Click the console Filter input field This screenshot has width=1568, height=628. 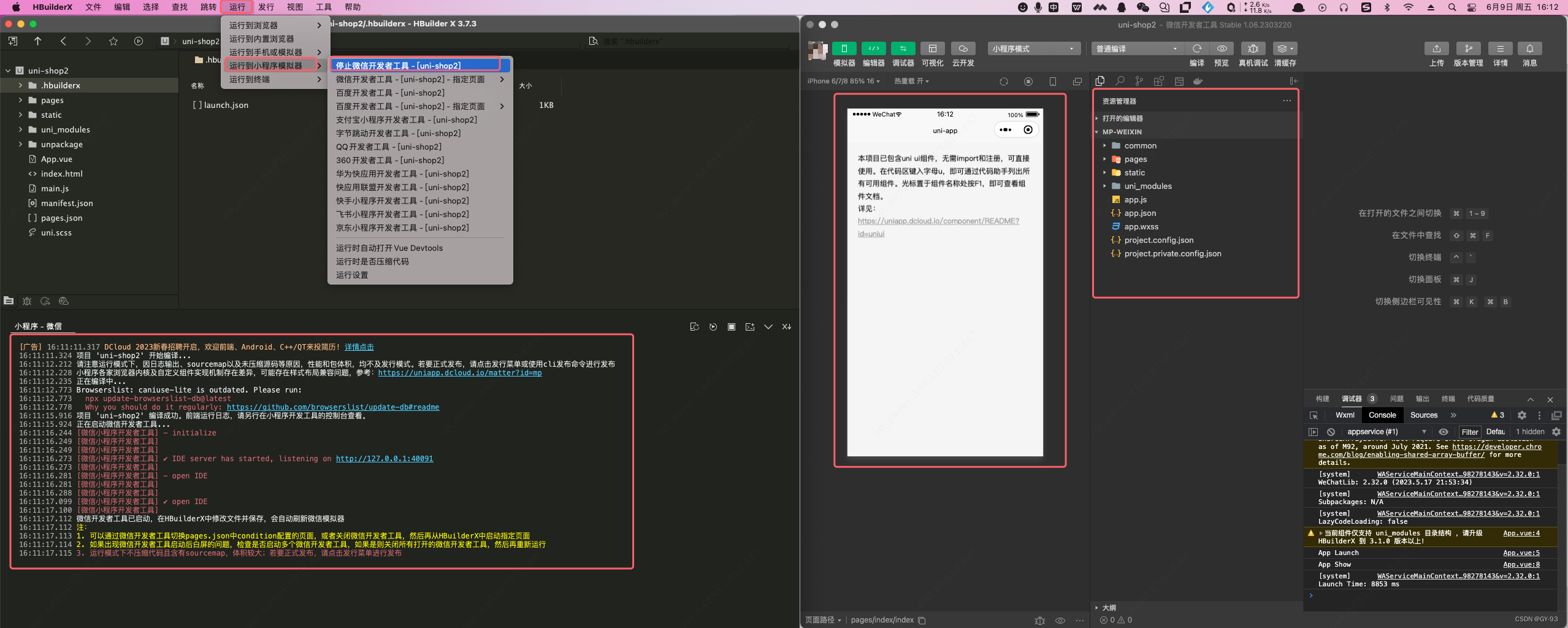[x=1470, y=432]
